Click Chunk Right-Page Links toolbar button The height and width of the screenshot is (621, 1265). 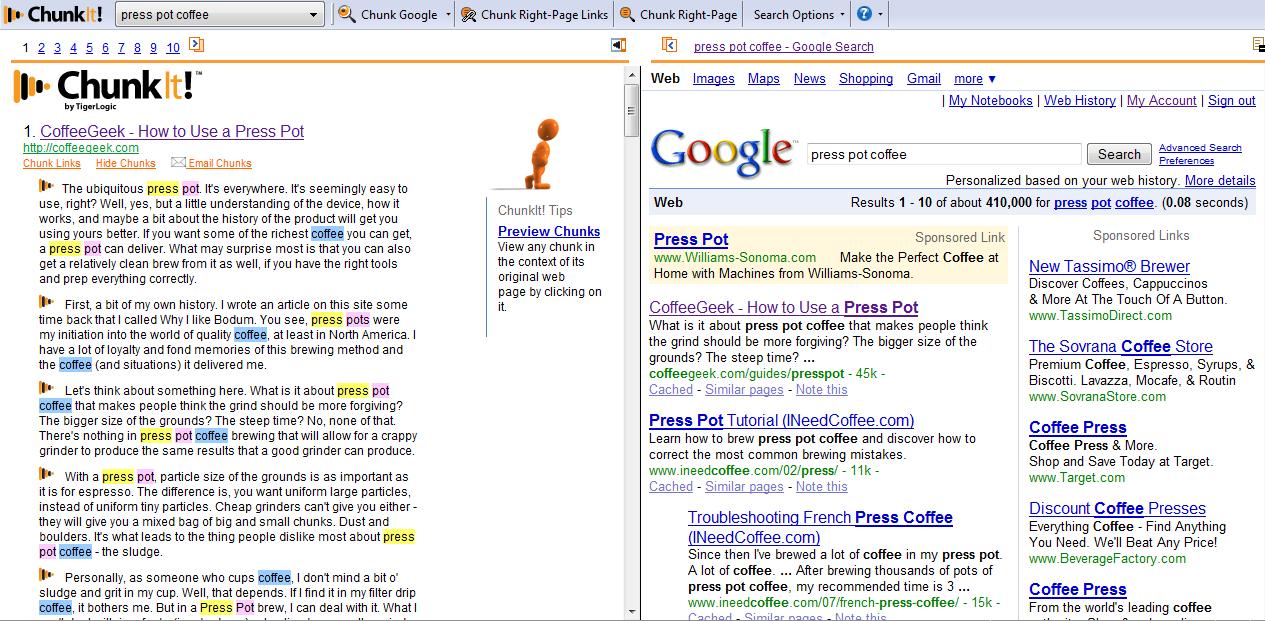(533, 14)
